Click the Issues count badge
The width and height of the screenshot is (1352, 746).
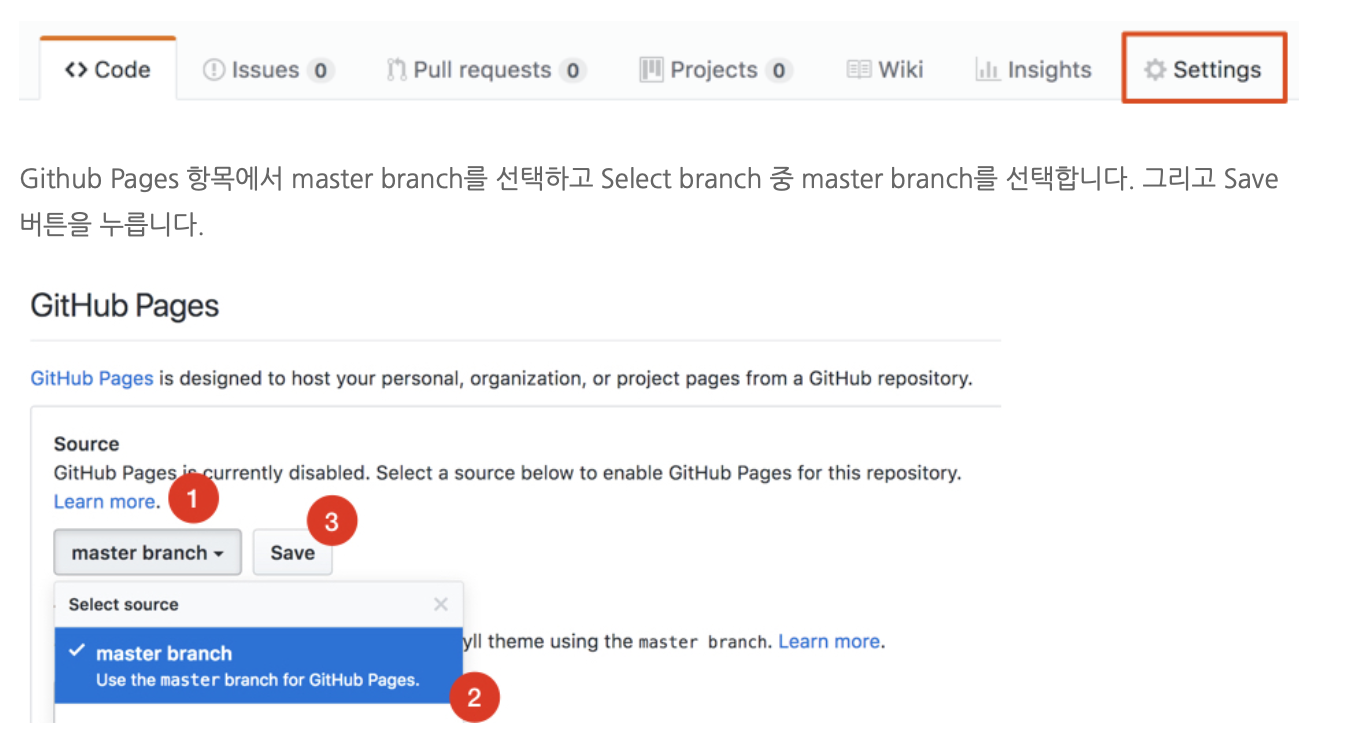[x=320, y=71]
